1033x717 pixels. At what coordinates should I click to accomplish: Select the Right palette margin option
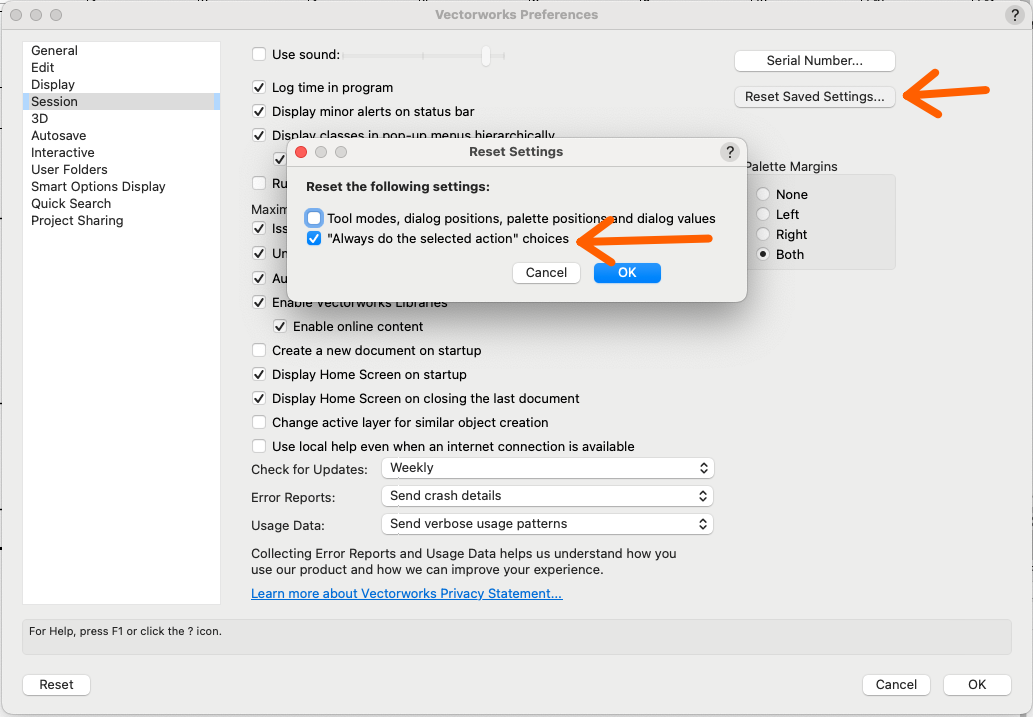click(763, 234)
